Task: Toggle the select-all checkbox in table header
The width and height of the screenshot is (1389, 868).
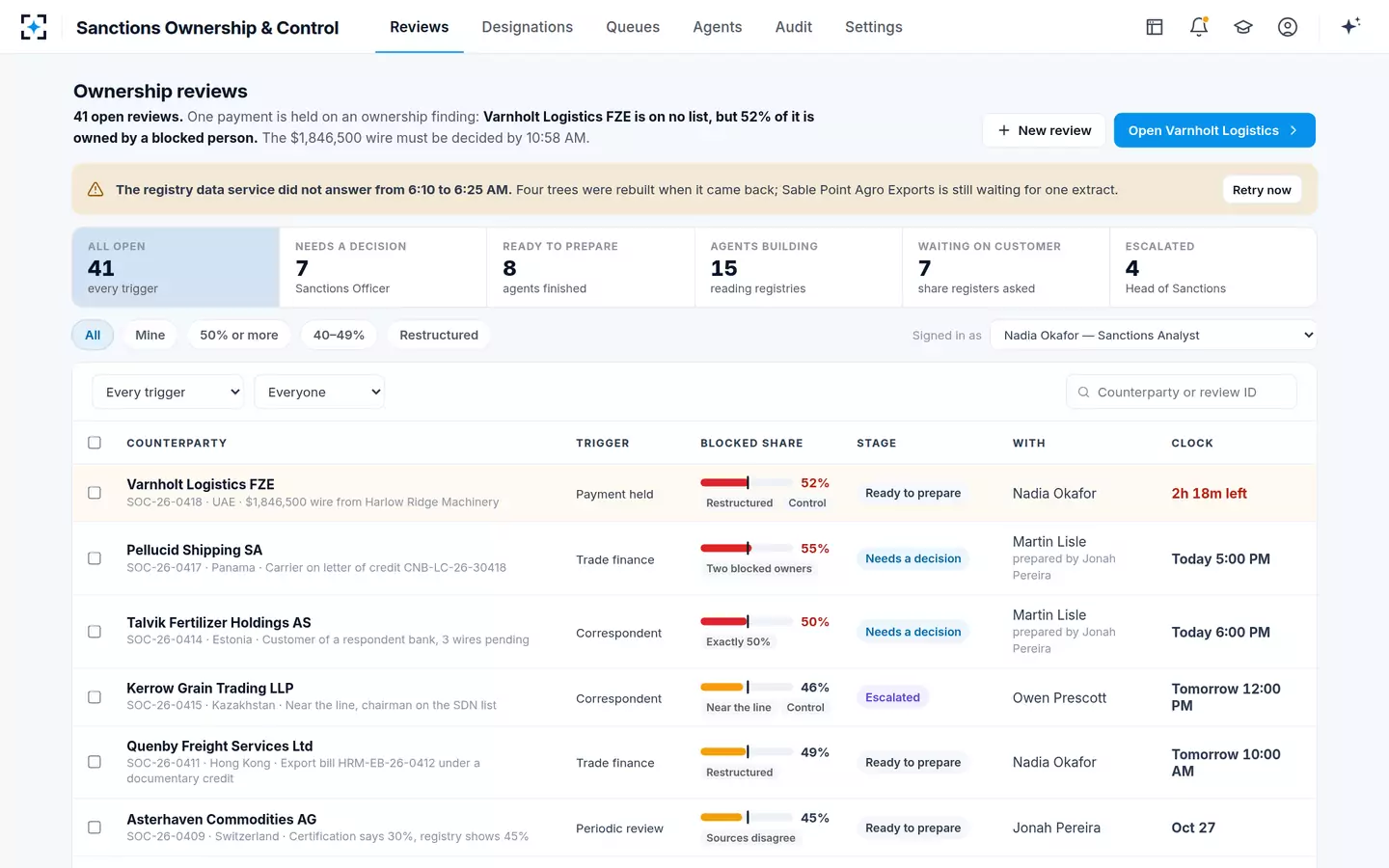Action: pyautogui.click(x=95, y=443)
